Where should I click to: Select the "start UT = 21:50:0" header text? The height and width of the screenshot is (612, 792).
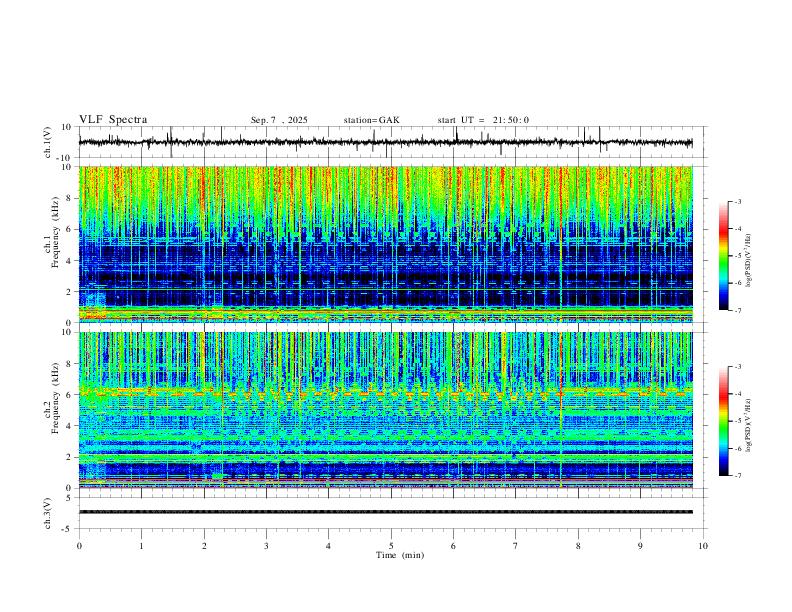pos(483,120)
